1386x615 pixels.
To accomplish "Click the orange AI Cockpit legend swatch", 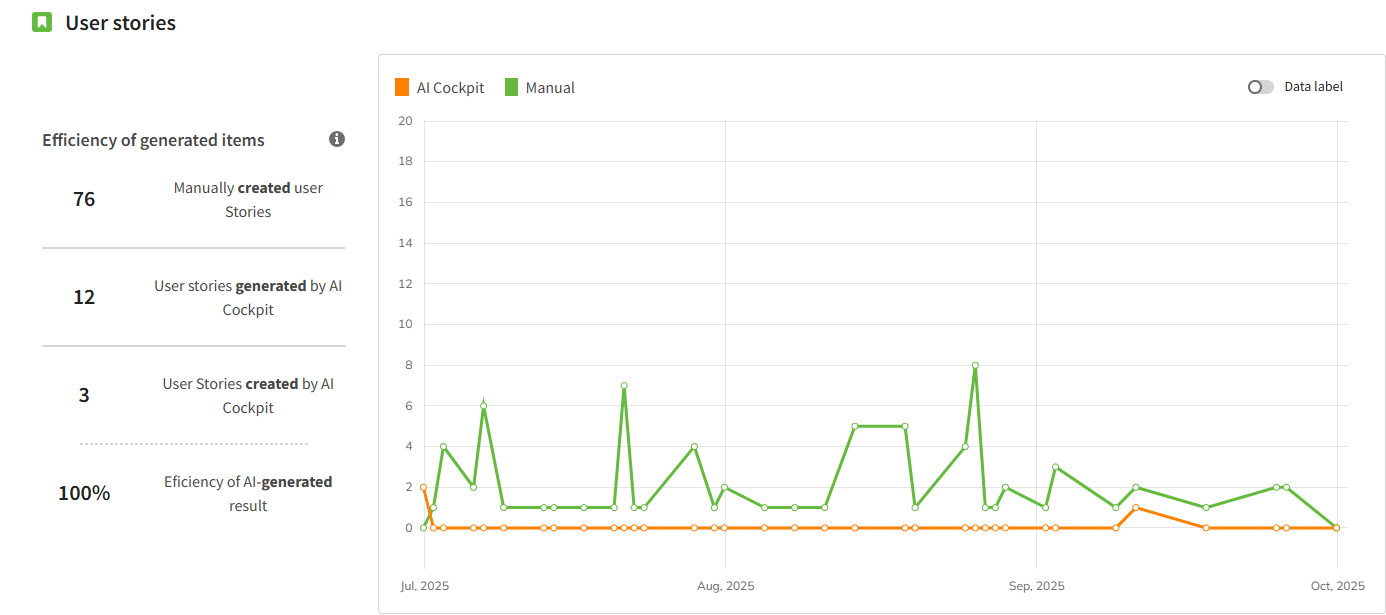I will pos(402,87).
